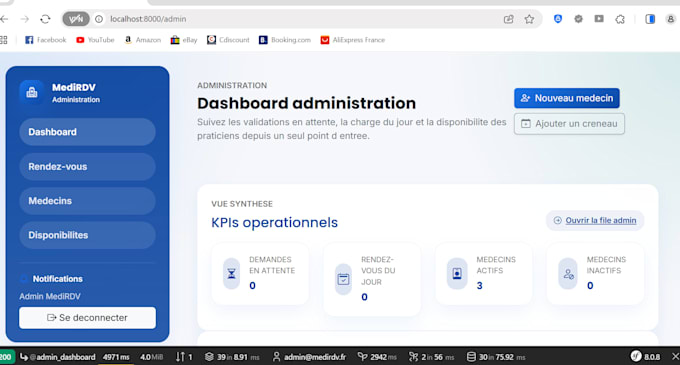
Task: Open the @admin_dashboard route entry
Action: 58,357
